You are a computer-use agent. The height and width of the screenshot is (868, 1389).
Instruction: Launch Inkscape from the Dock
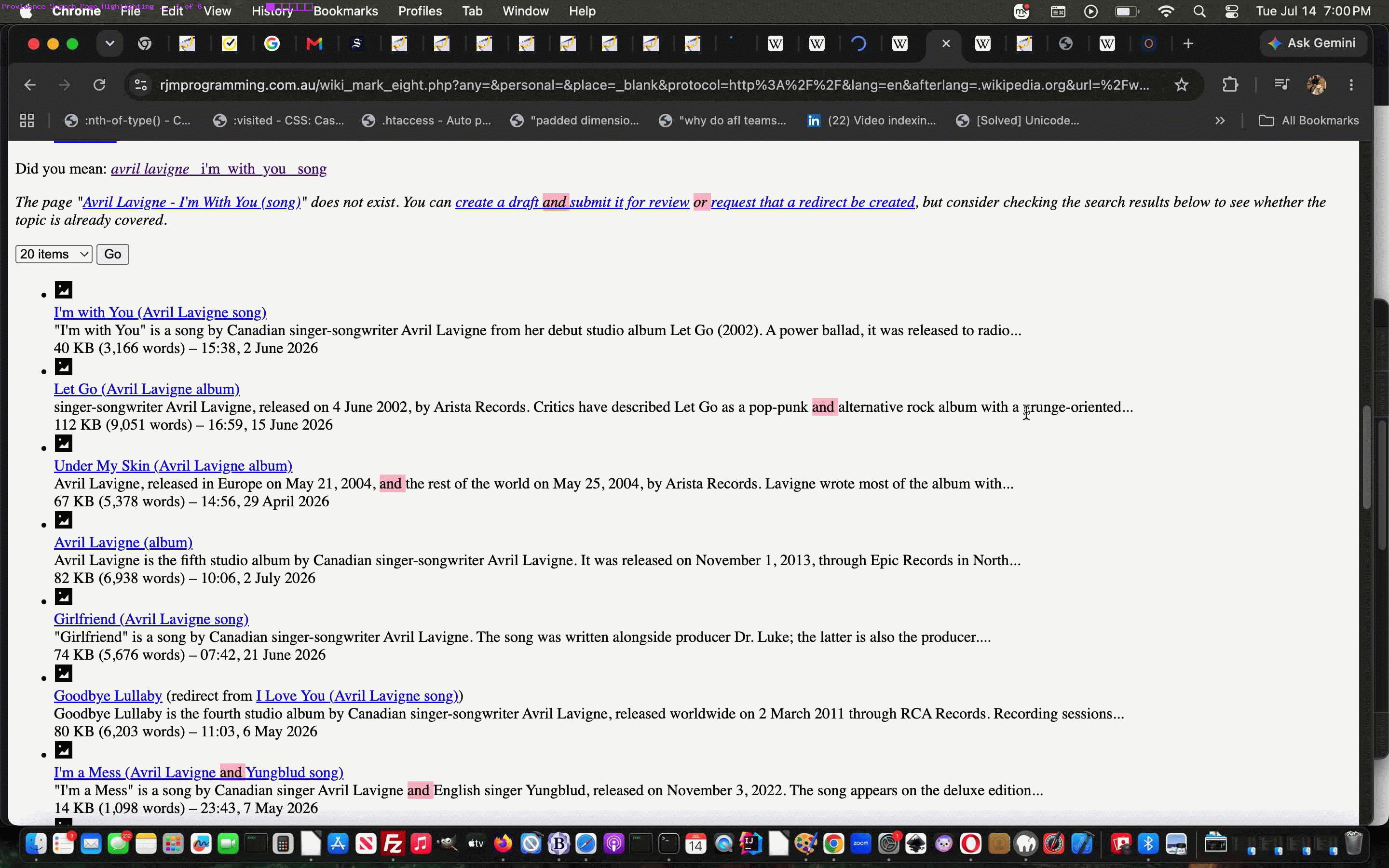[916, 844]
